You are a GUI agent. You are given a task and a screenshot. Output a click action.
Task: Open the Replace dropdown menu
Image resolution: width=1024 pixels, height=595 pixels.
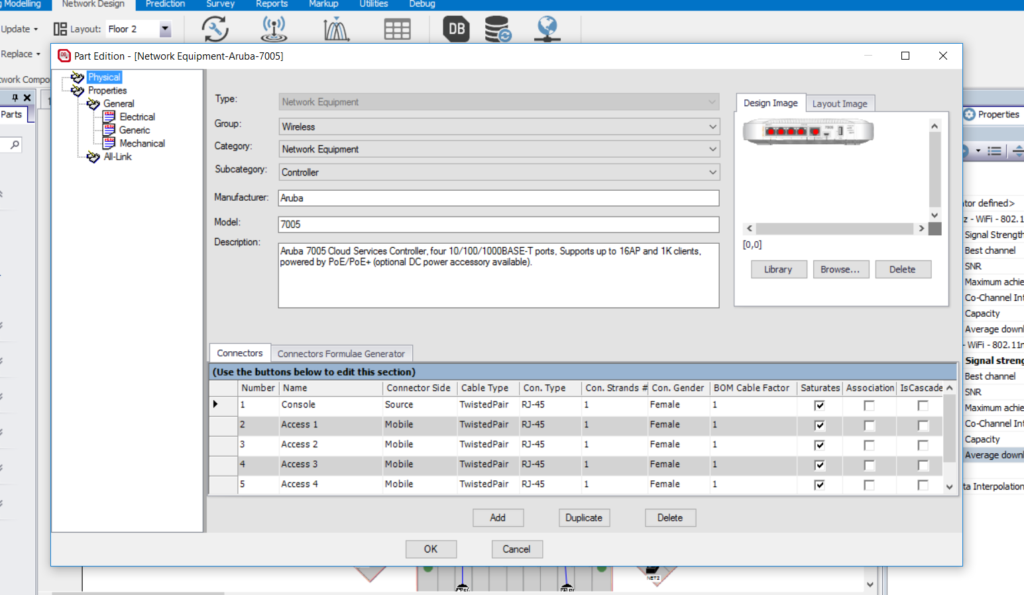click(20, 54)
